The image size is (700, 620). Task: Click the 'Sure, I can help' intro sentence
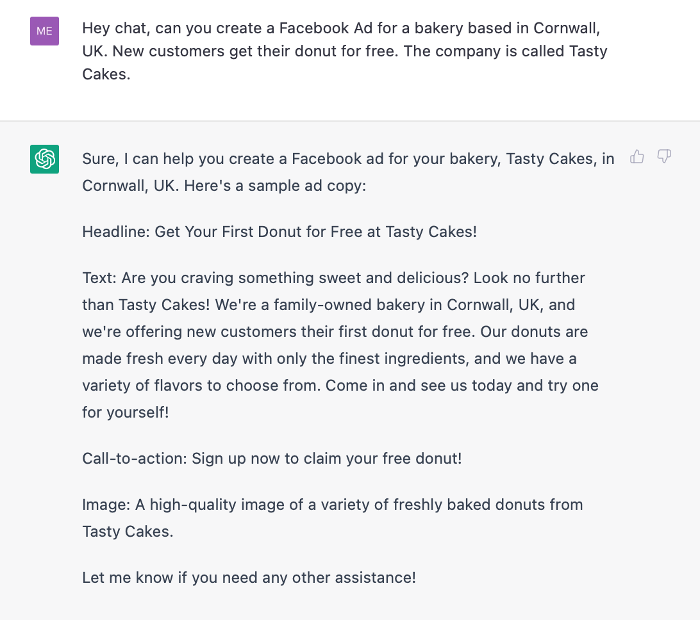(x=348, y=172)
